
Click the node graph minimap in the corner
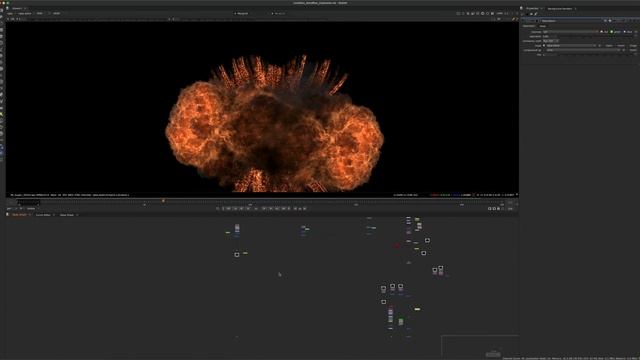(x=480, y=346)
